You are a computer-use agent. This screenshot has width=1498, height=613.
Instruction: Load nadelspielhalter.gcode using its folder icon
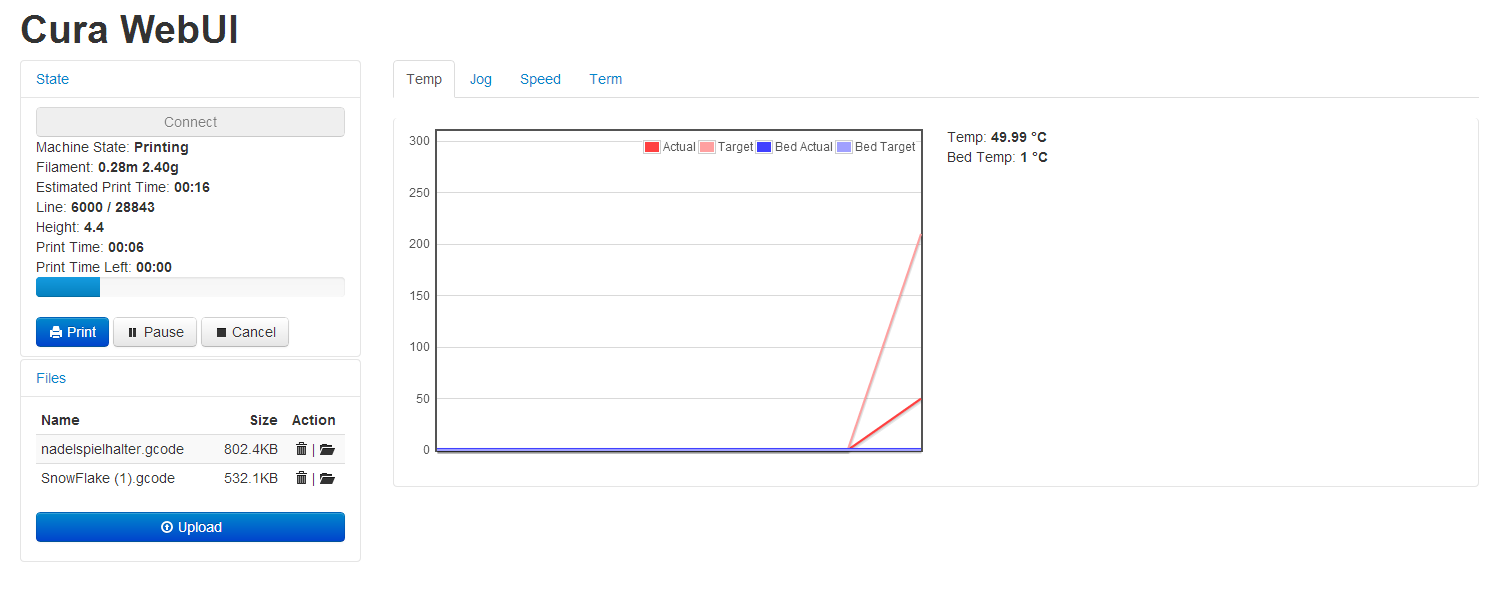pyautogui.click(x=327, y=450)
